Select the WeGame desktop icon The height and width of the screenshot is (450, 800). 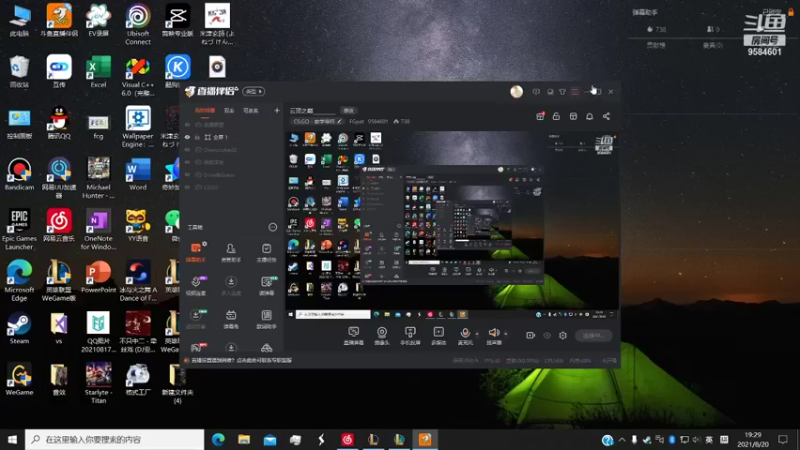(x=19, y=380)
